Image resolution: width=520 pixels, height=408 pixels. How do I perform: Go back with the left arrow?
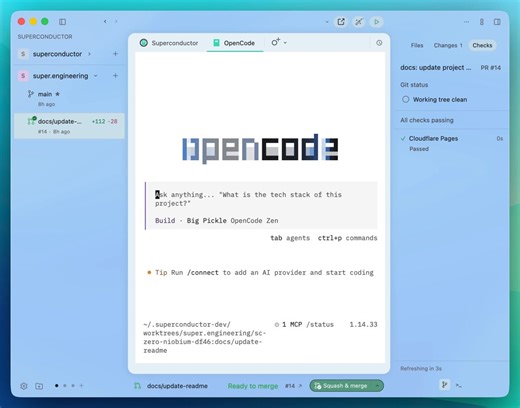(105, 21)
